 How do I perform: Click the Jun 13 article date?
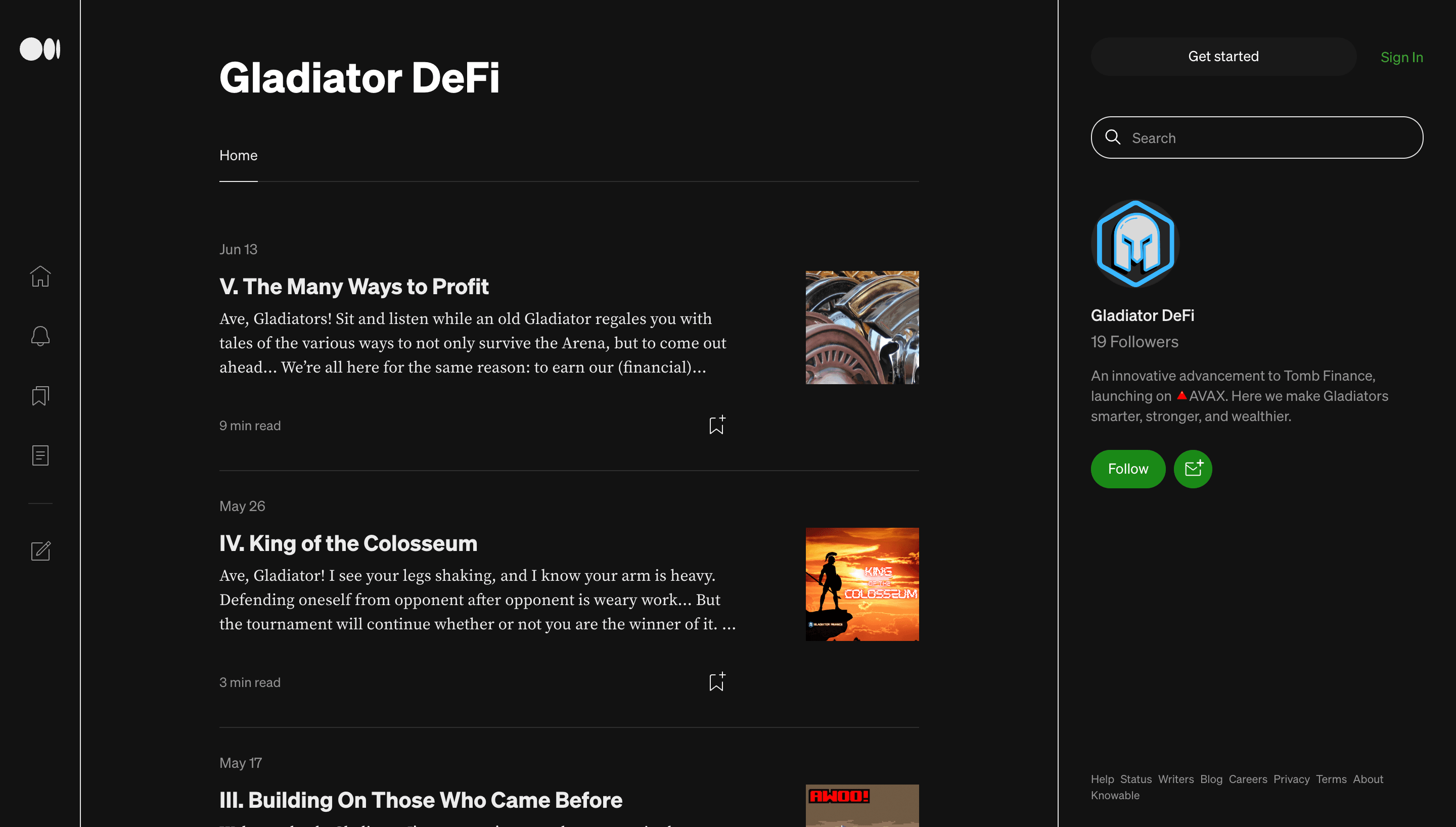click(239, 249)
